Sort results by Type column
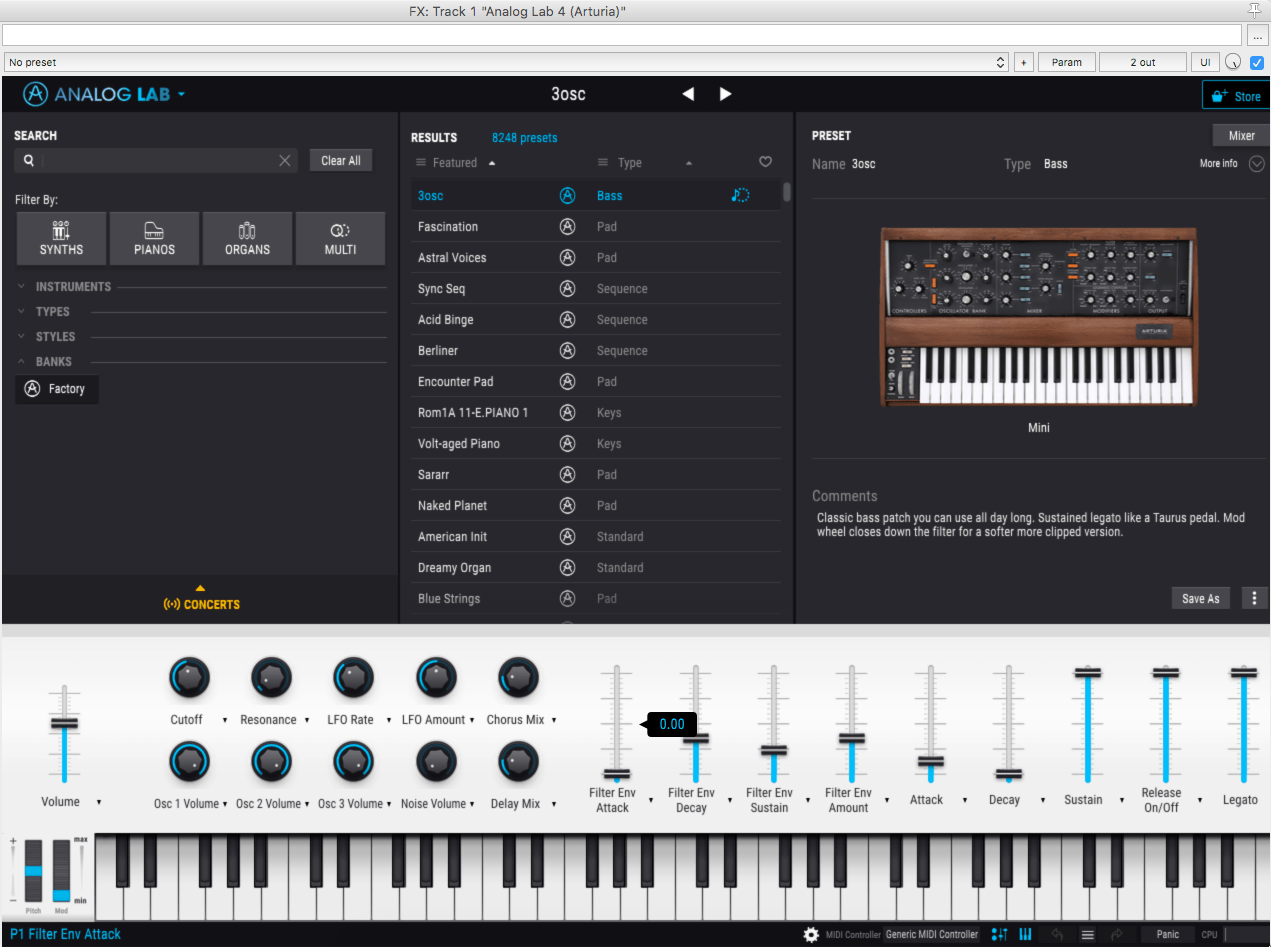Image resolution: width=1271 pixels, height=947 pixels. click(x=630, y=163)
